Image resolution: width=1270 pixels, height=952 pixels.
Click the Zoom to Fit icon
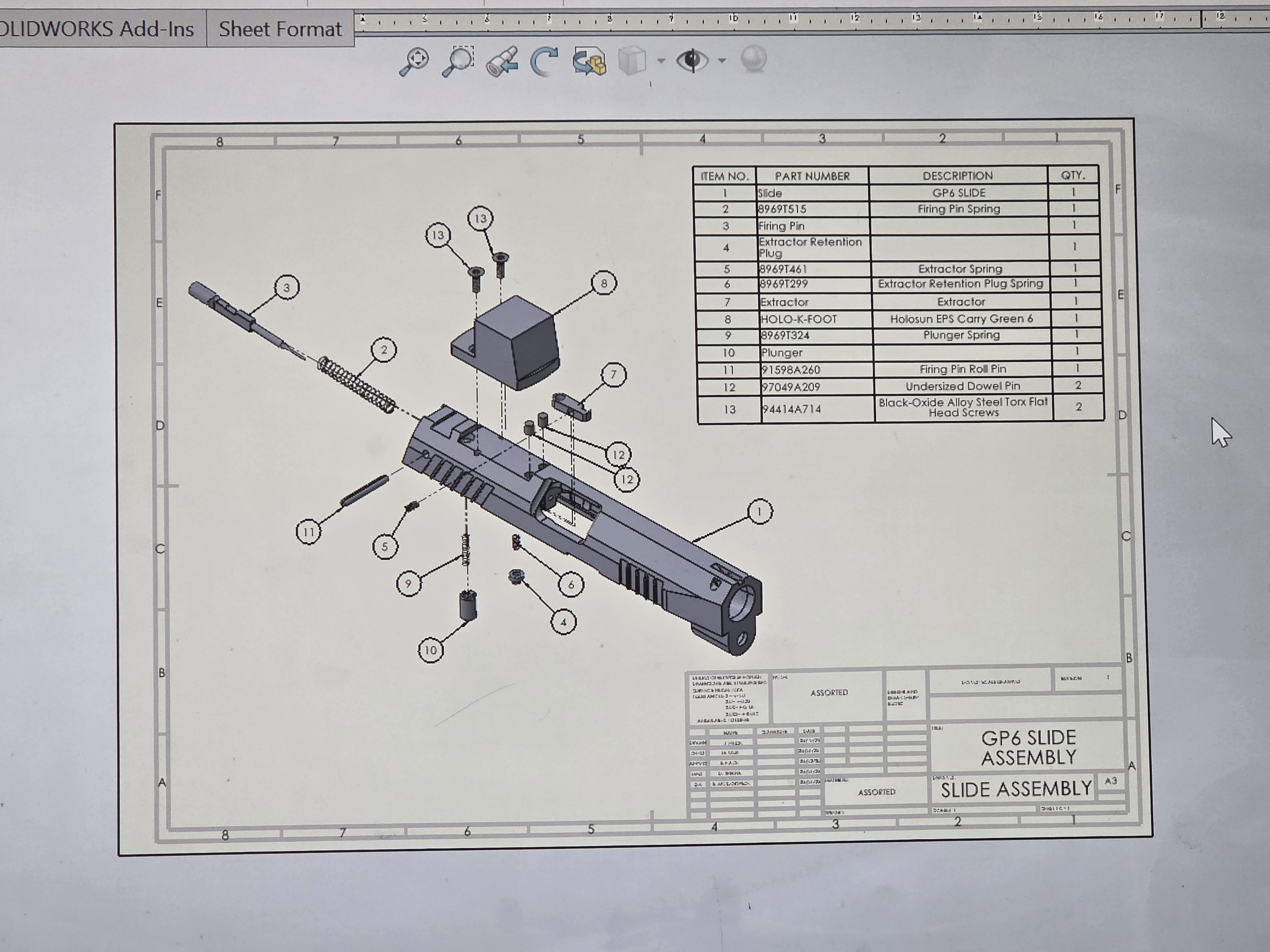click(x=414, y=61)
